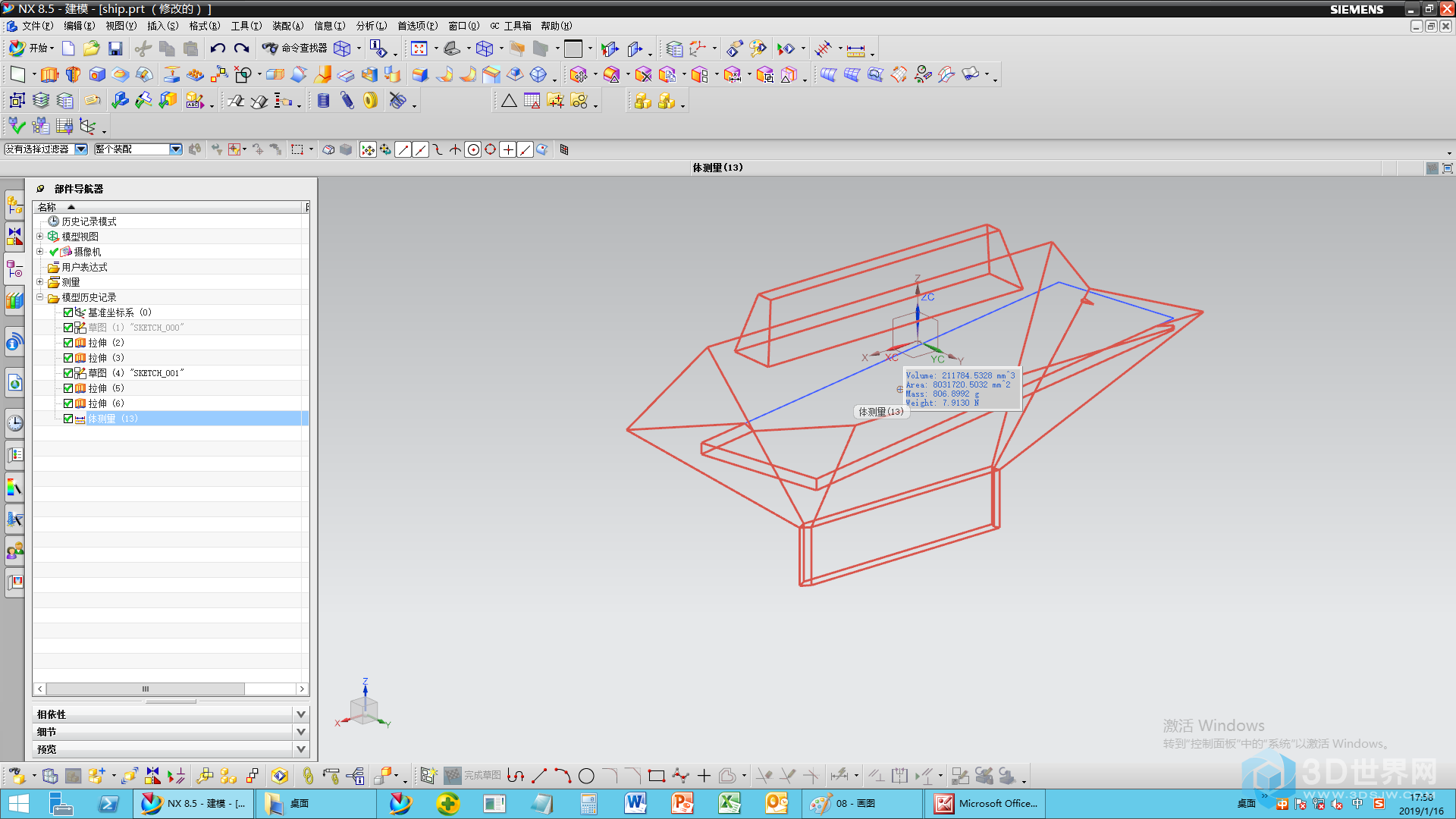Viewport: 1456px width, 819px height.
Task: Open the 装配(A) menu
Action: (x=288, y=26)
